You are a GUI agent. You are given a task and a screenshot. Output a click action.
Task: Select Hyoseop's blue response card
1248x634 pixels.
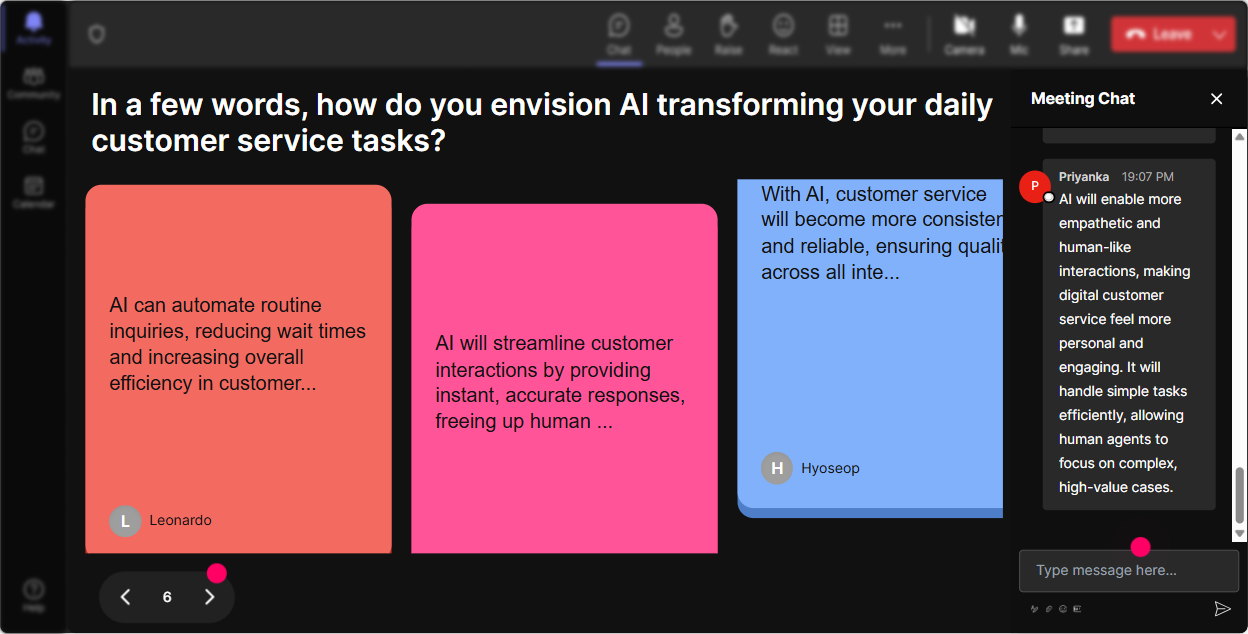pos(870,348)
